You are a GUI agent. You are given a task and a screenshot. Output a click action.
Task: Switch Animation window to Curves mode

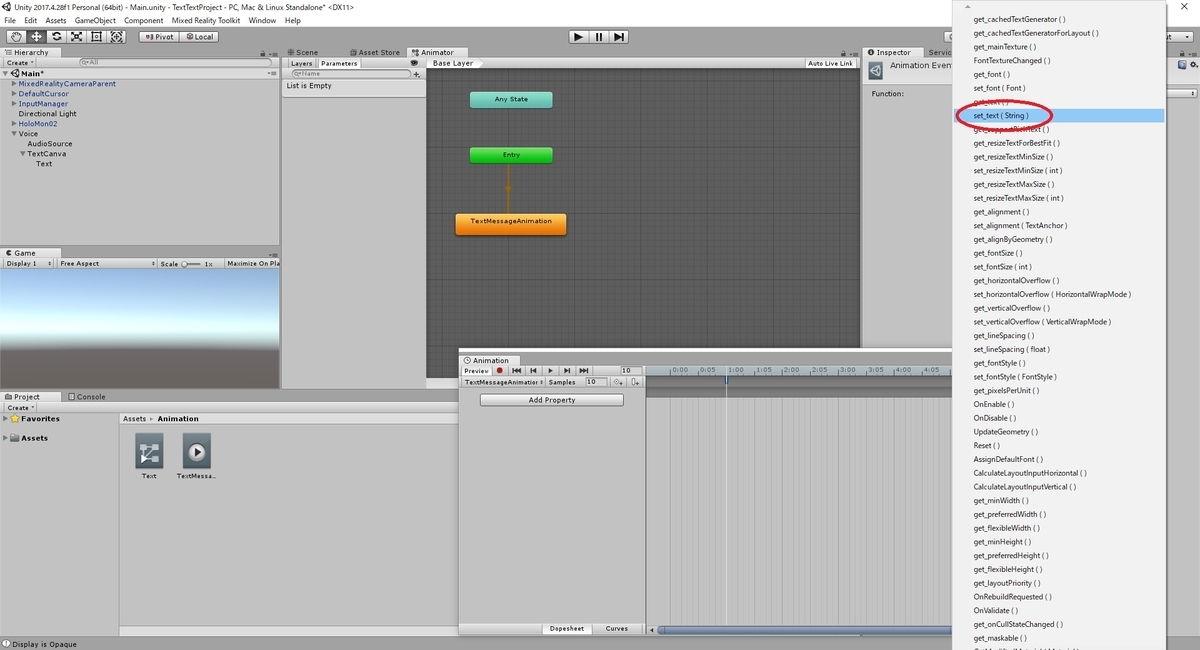[617, 629]
